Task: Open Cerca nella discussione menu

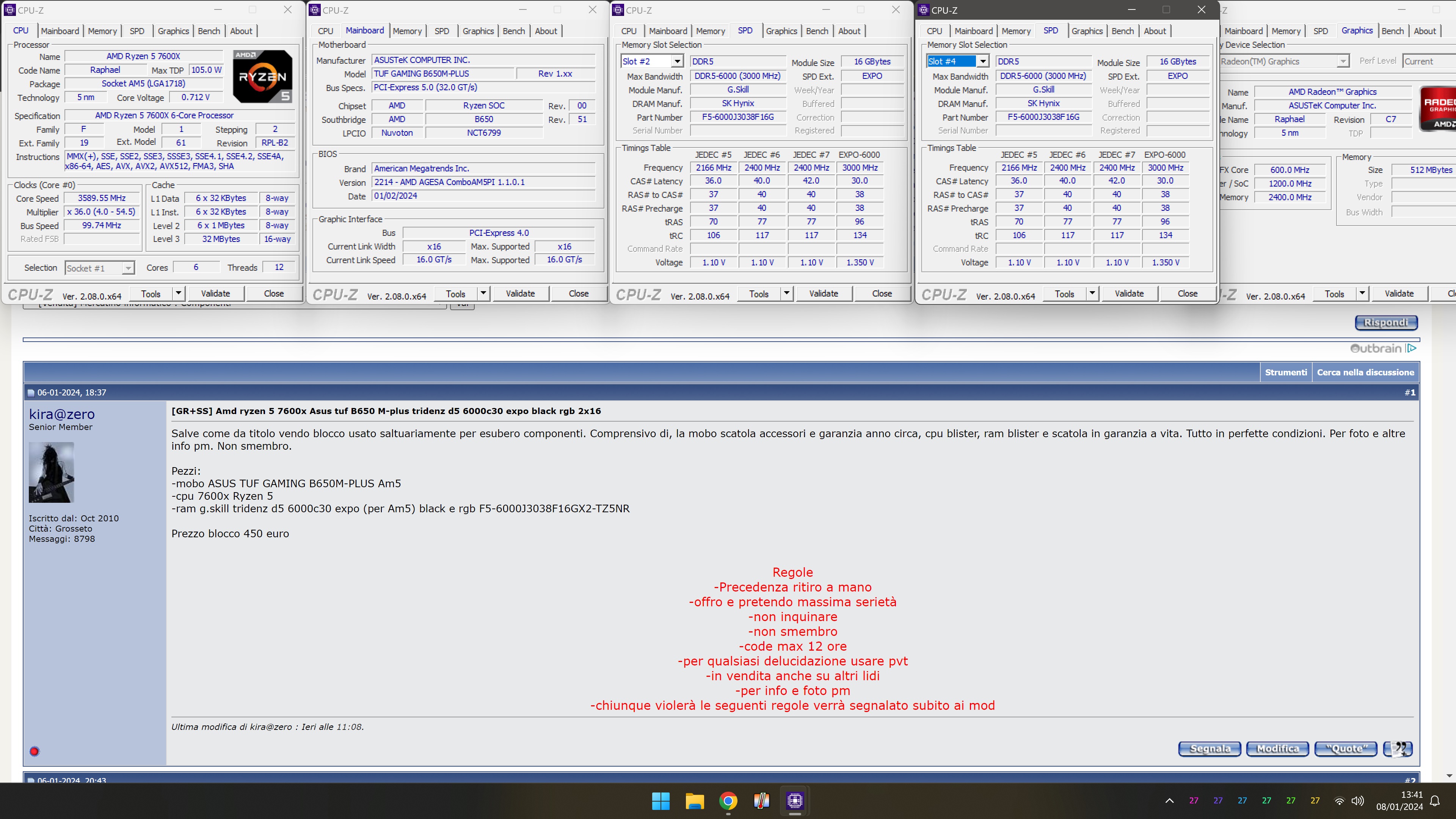Action: (1365, 372)
